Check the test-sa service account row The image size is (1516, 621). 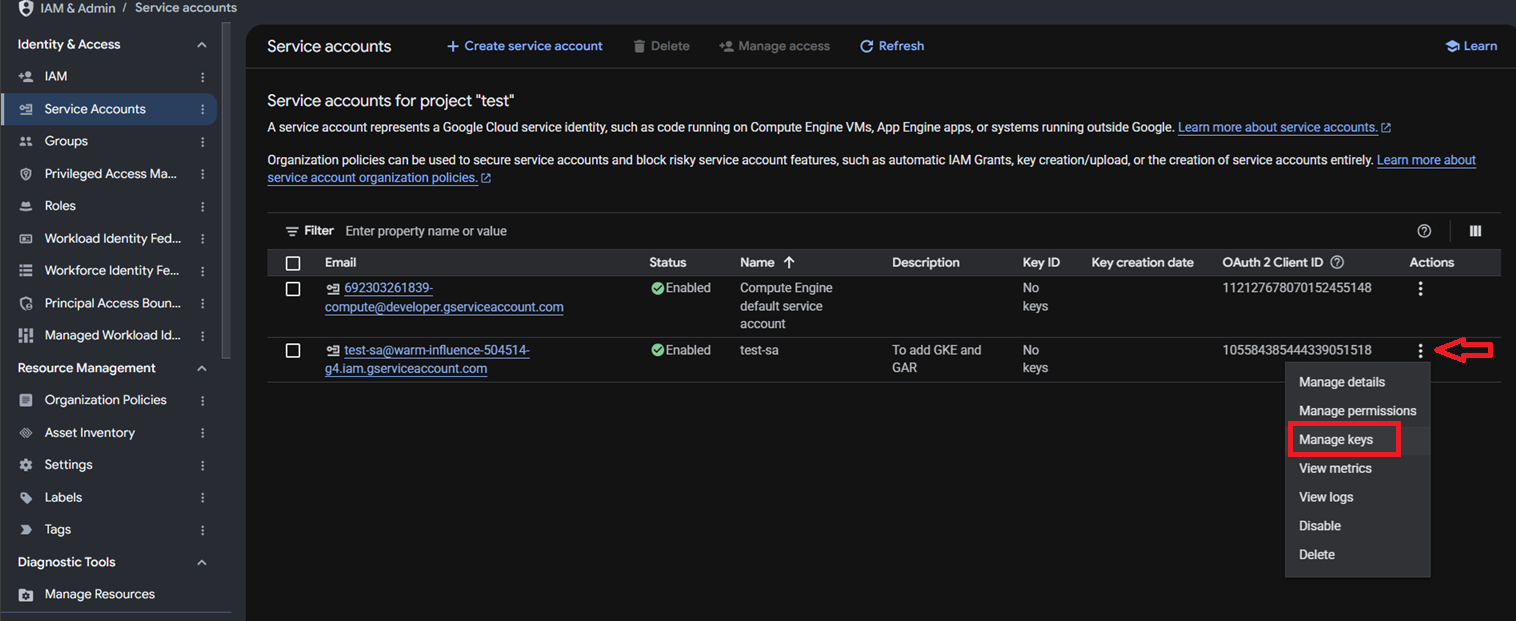[293, 351]
